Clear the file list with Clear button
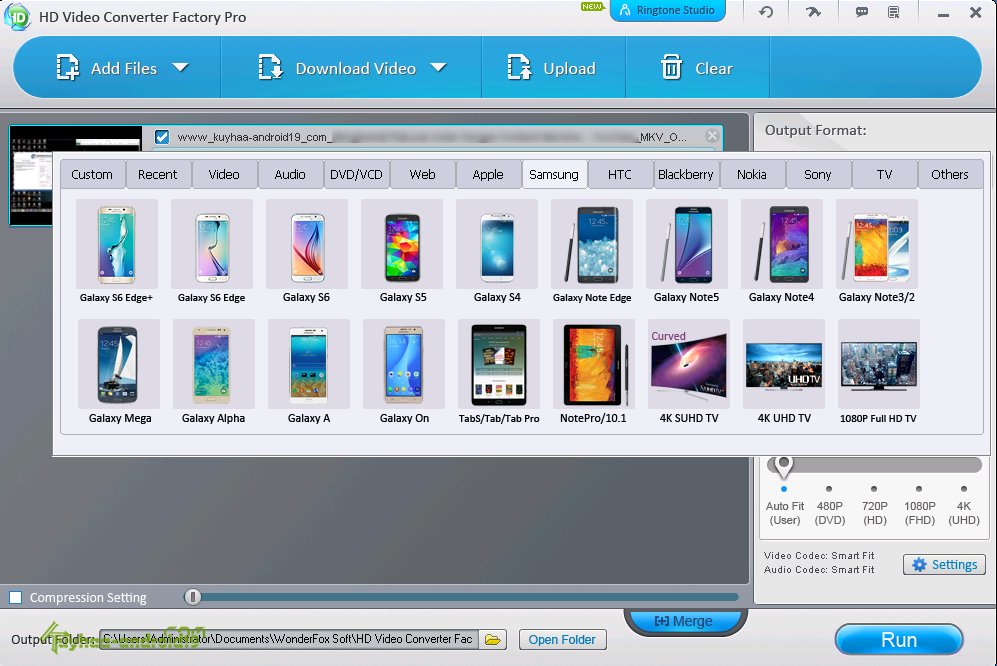This screenshot has width=997, height=666. (x=697, y=67)
